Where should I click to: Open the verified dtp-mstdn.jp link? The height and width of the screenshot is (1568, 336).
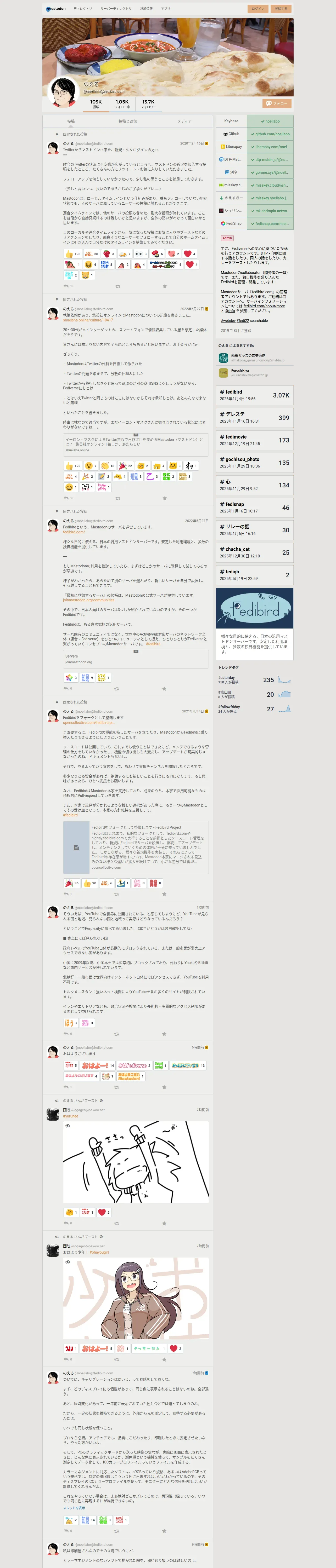[x=270, y=159]
